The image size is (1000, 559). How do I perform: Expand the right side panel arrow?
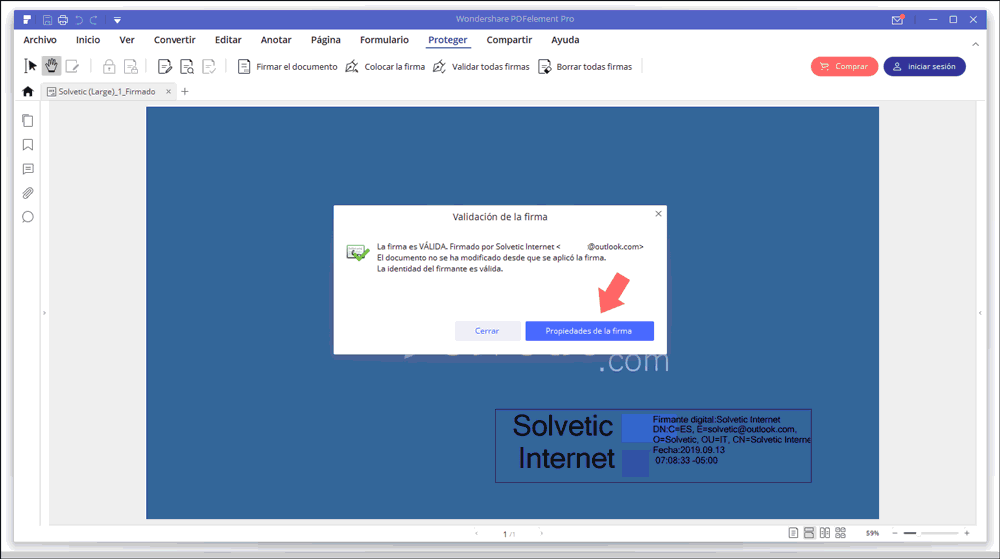pos(980,313)
